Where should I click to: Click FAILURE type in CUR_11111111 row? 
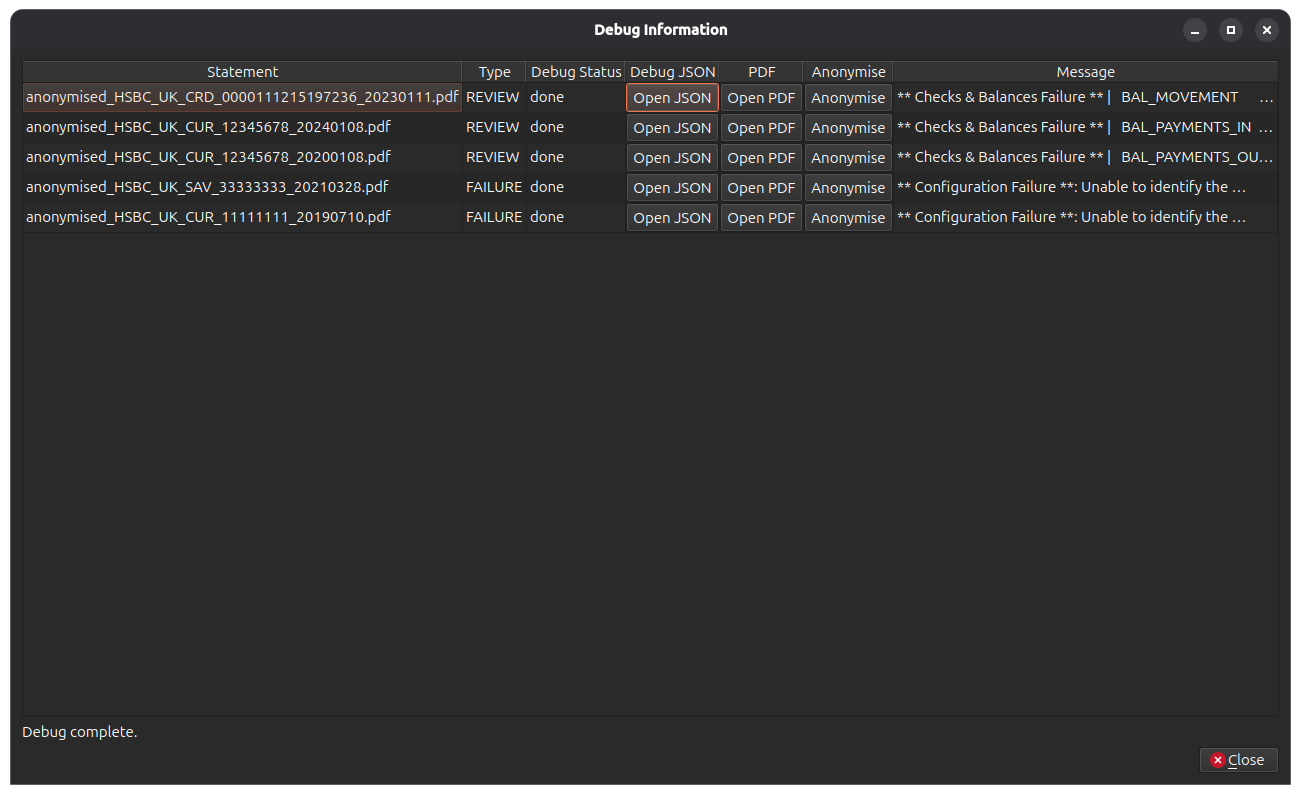coord(493,217)
